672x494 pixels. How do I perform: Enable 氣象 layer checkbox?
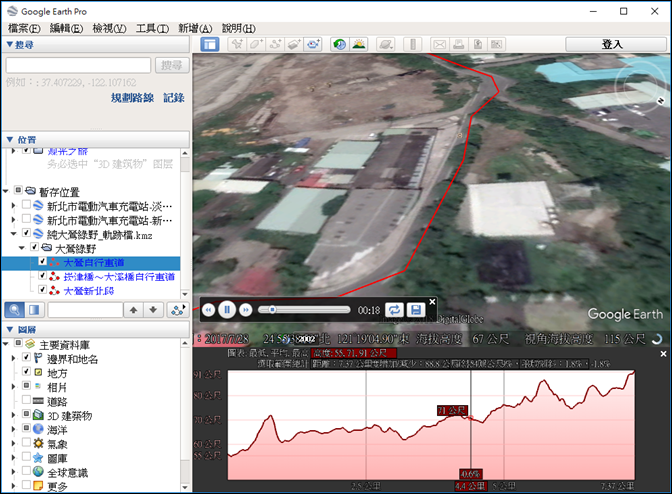coord(26,442)
